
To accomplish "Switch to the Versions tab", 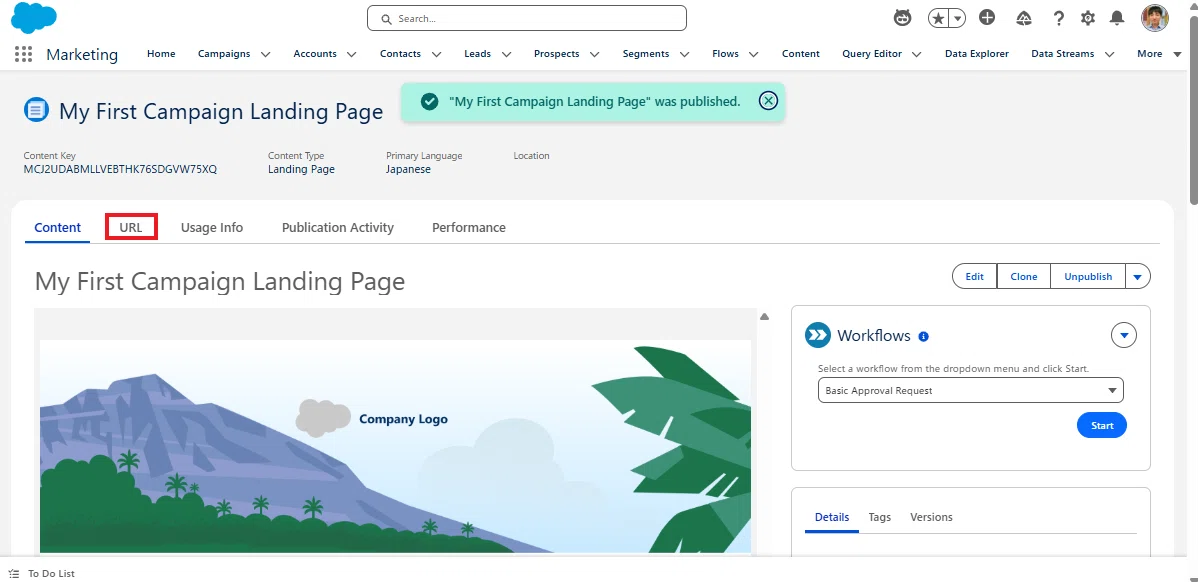I will 931,517.
